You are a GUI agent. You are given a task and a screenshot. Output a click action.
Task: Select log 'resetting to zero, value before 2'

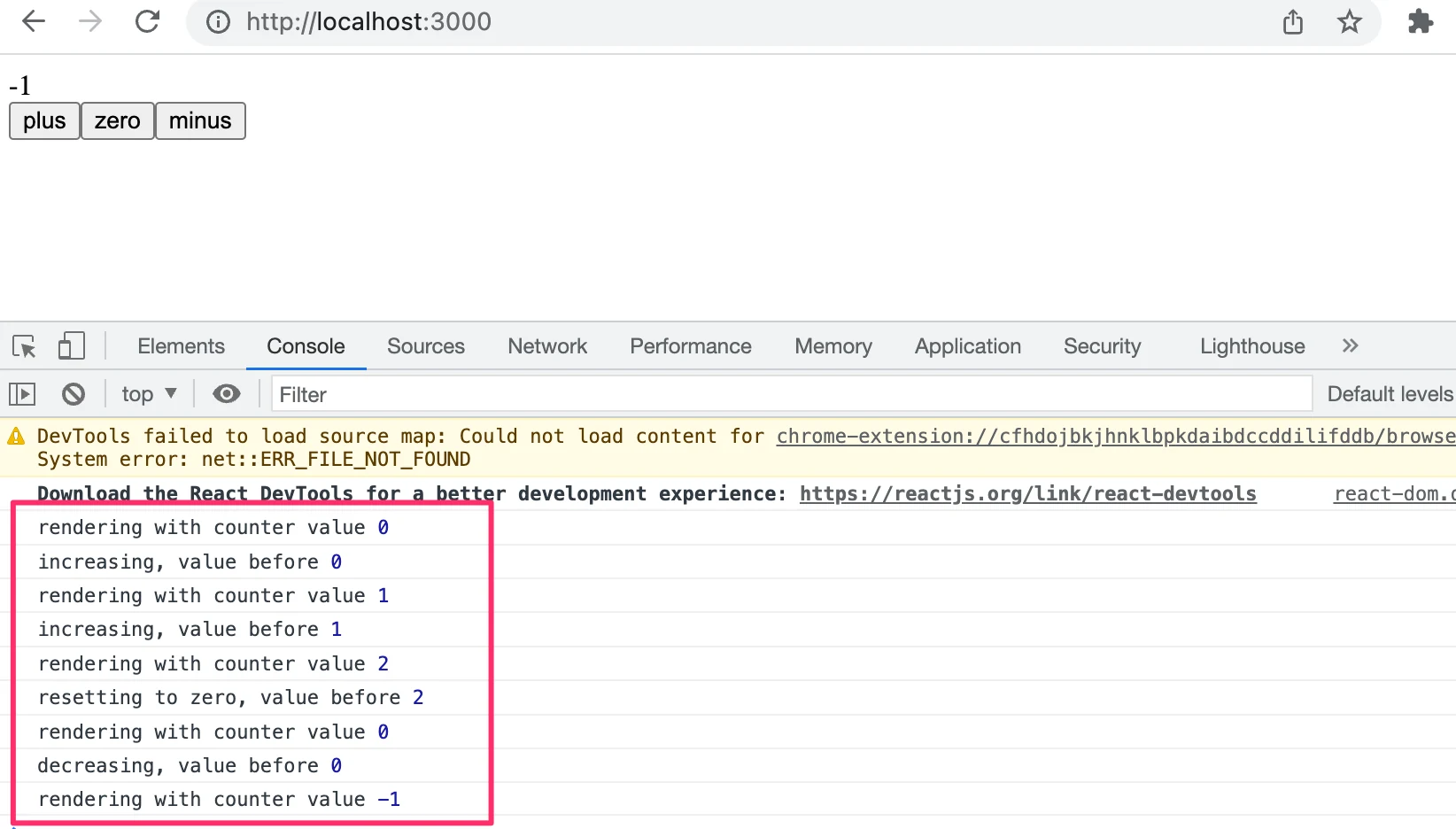(231, 697)
